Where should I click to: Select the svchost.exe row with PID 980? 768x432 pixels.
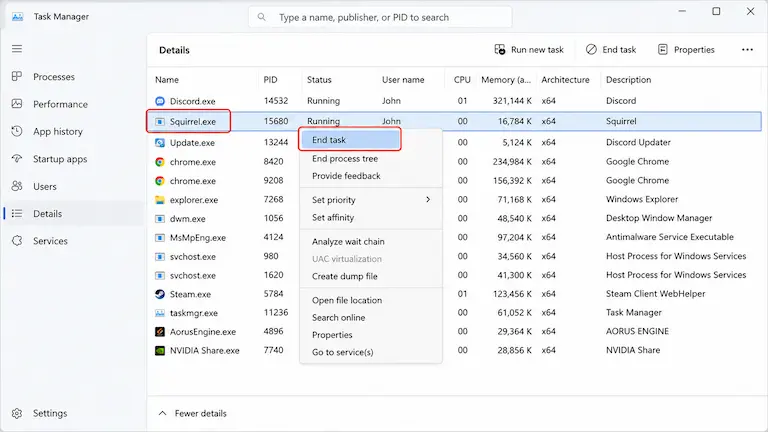pos(454,256)
